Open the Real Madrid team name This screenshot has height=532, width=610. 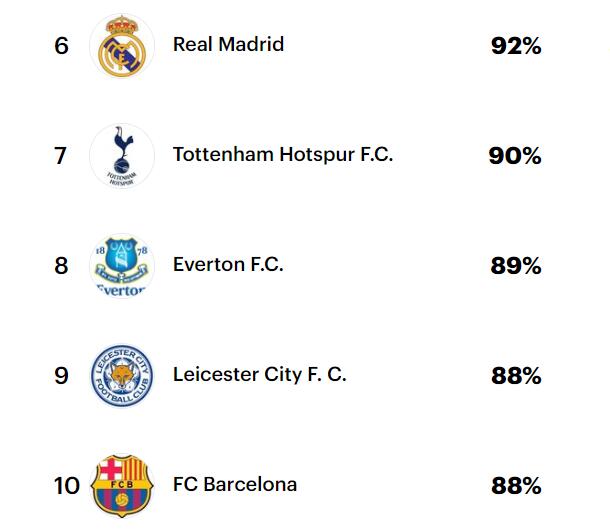click(x=228, y=44)
